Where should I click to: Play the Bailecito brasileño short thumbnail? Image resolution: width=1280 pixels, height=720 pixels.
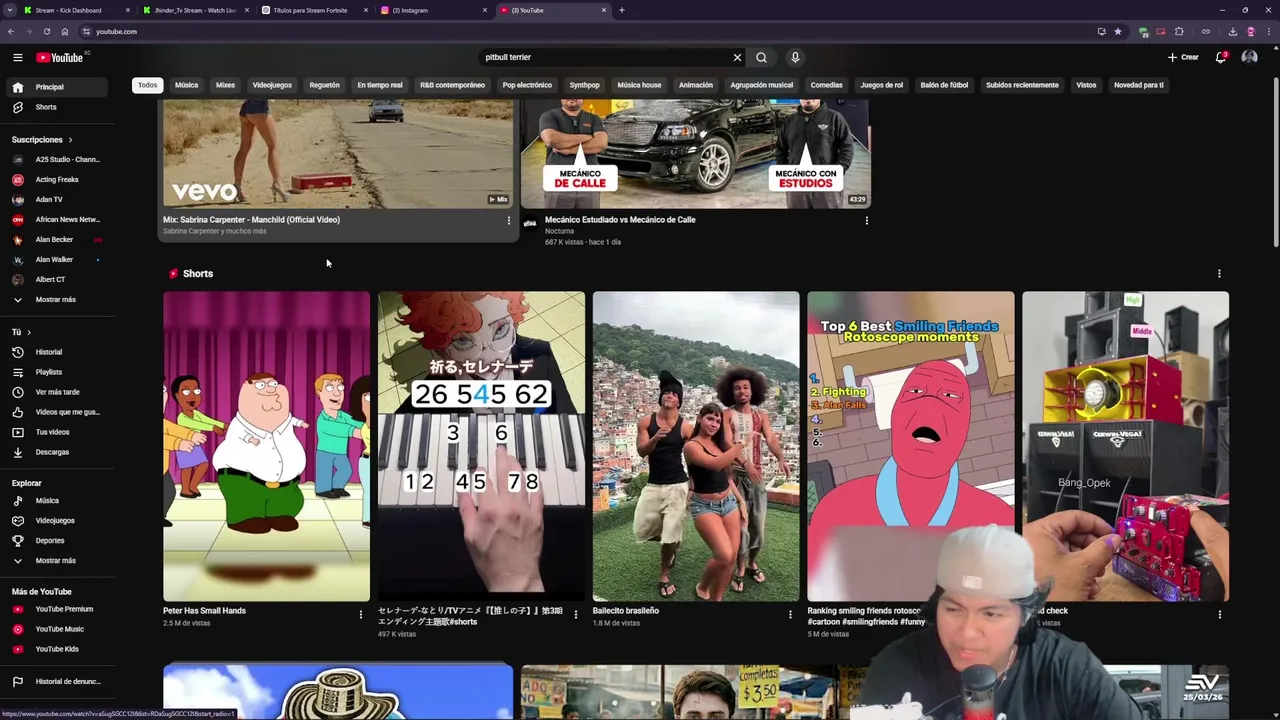click(x=696, y=446)
